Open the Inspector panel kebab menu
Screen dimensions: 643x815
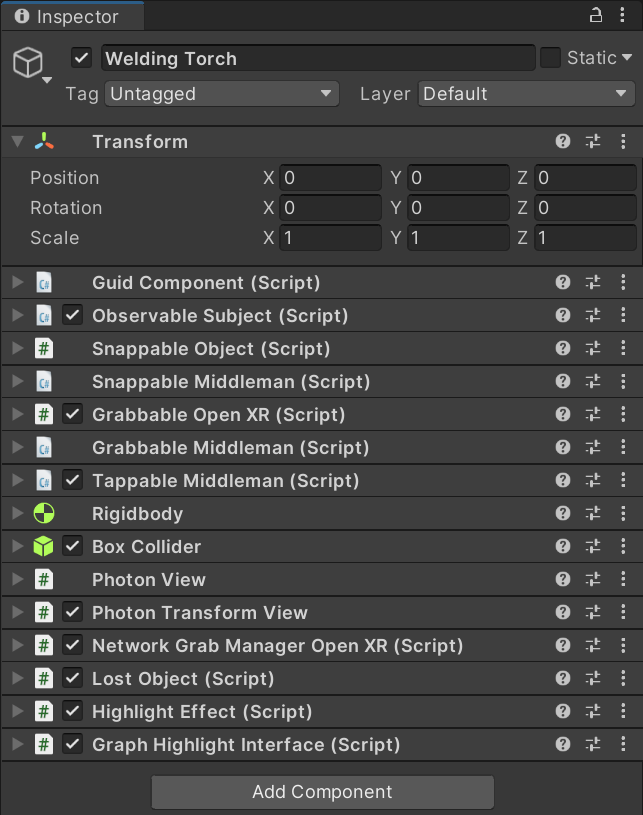pos(624,16)
